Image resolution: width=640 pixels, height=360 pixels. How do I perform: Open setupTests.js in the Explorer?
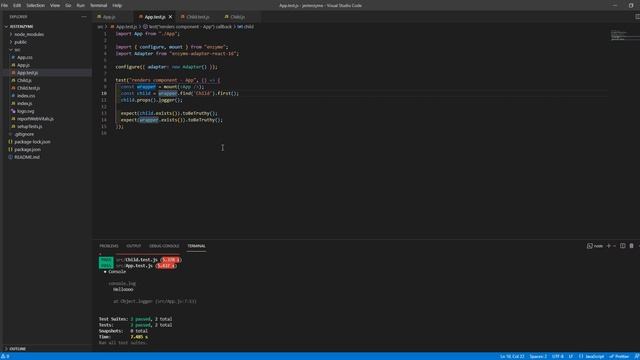29,127
